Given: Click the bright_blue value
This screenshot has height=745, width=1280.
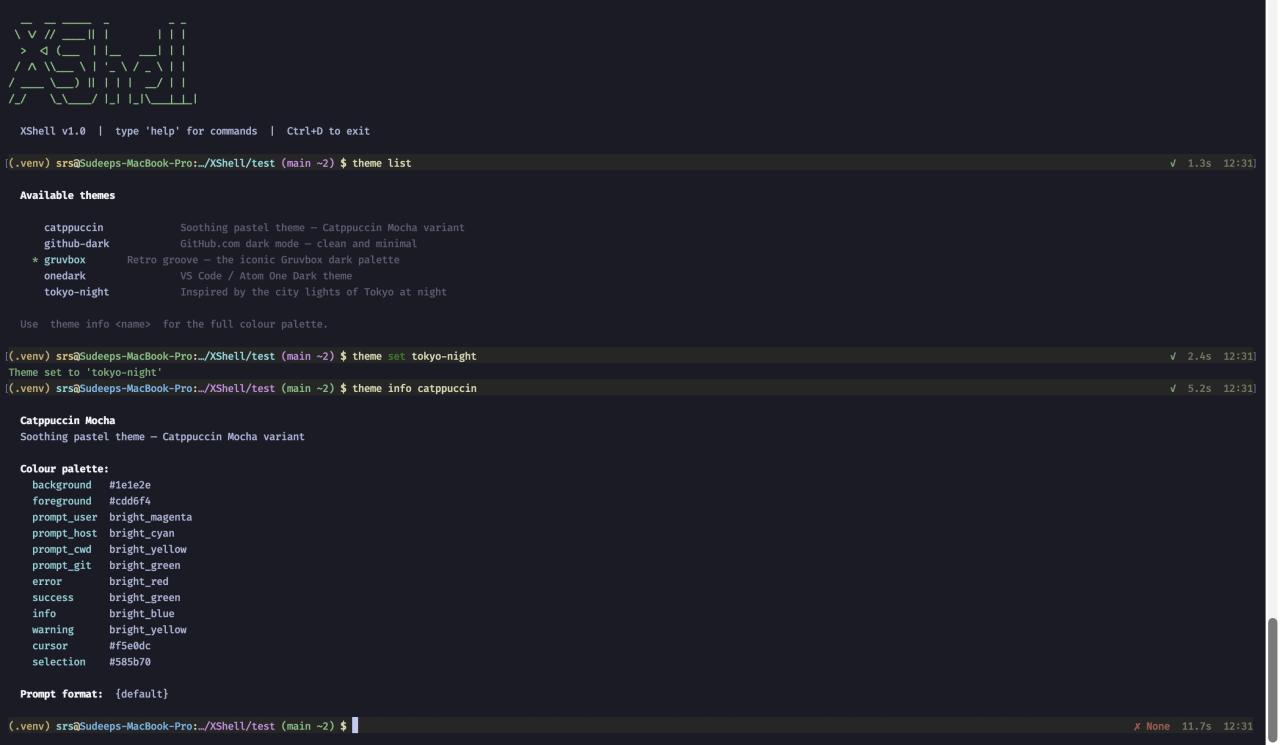Looking at the screenshot, I should tap(141, 614).
